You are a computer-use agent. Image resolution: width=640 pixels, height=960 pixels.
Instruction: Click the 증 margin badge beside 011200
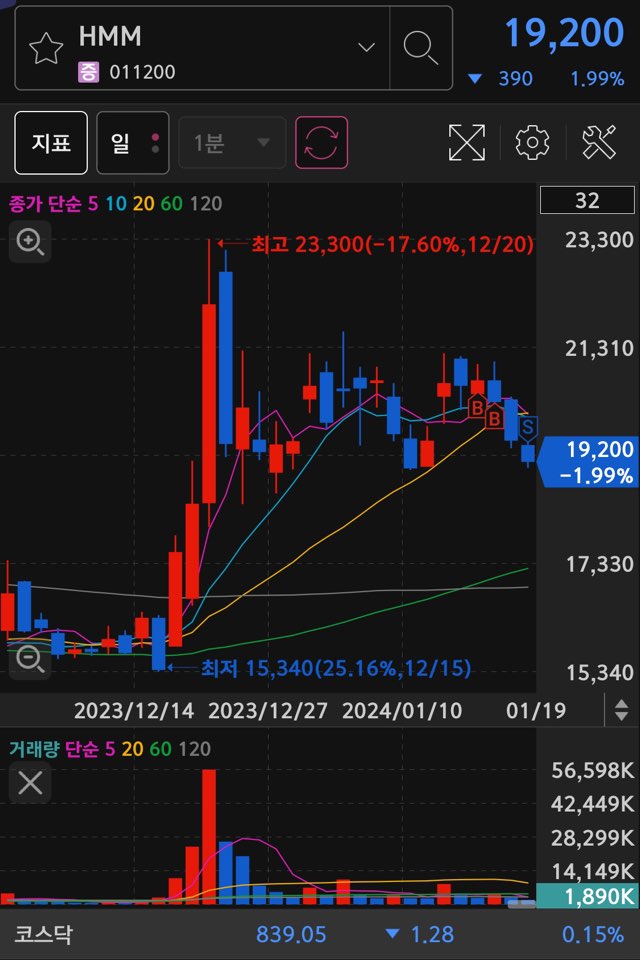(88, 72)
